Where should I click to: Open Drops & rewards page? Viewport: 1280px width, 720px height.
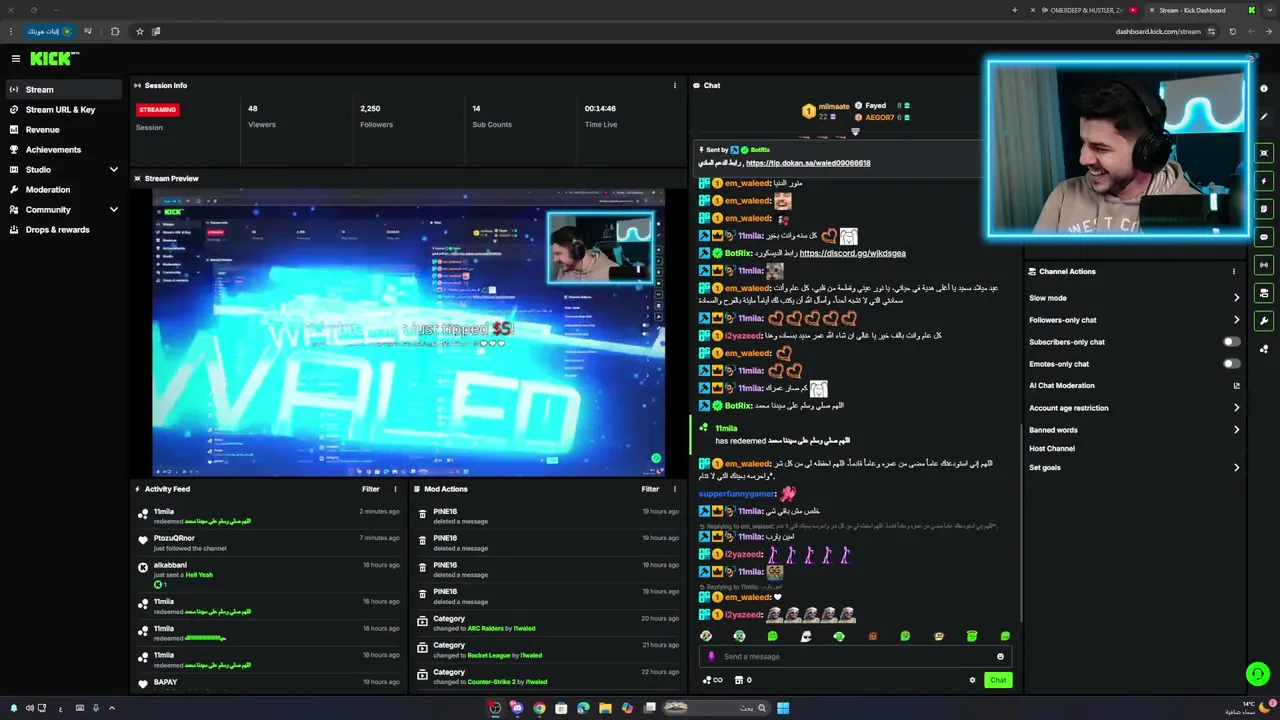pos(64,229)
